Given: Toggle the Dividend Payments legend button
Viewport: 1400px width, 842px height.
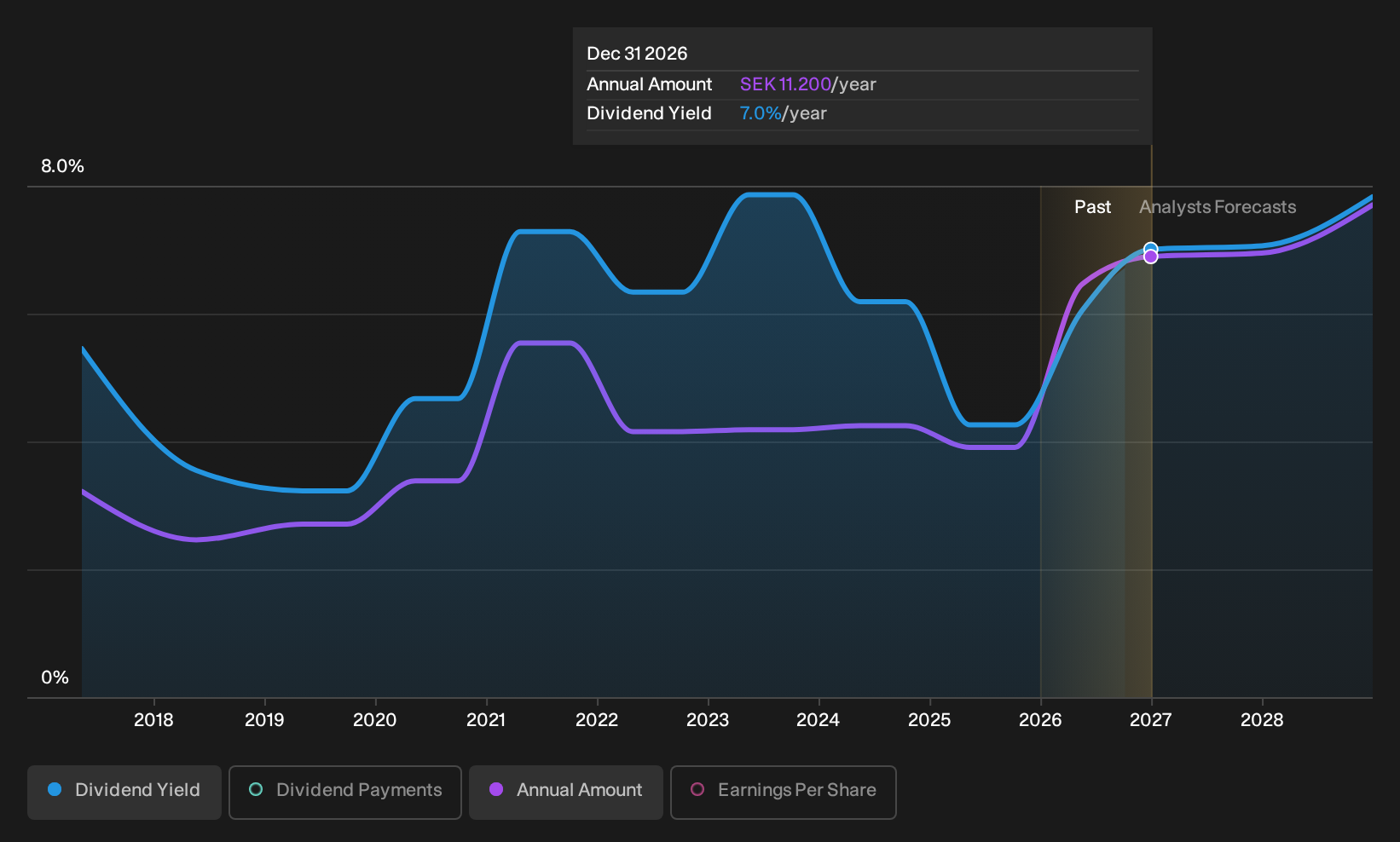Looking at the screenshot, I should (x=345, y=793).
